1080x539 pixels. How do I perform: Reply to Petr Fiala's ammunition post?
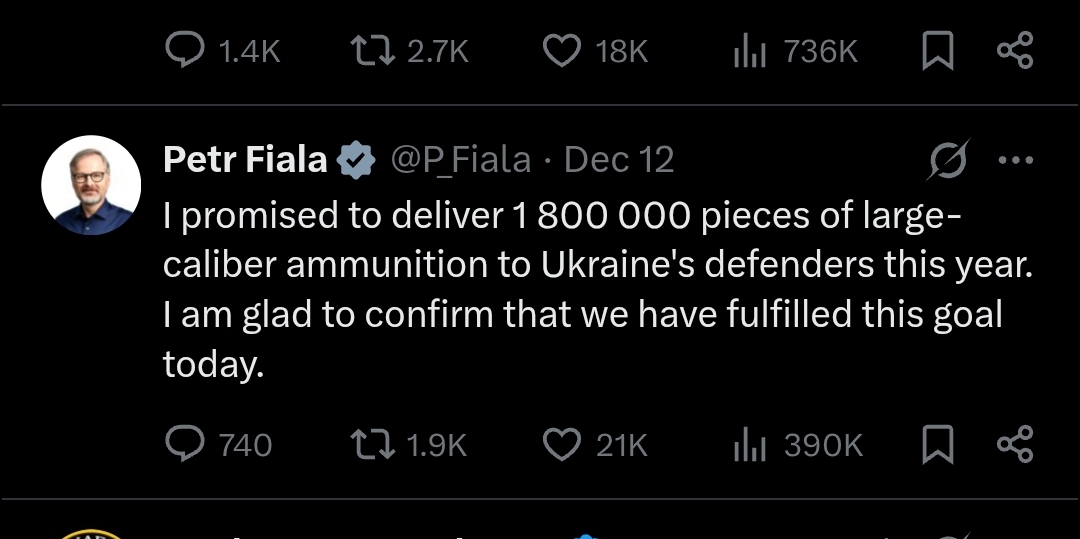[184, 444]
